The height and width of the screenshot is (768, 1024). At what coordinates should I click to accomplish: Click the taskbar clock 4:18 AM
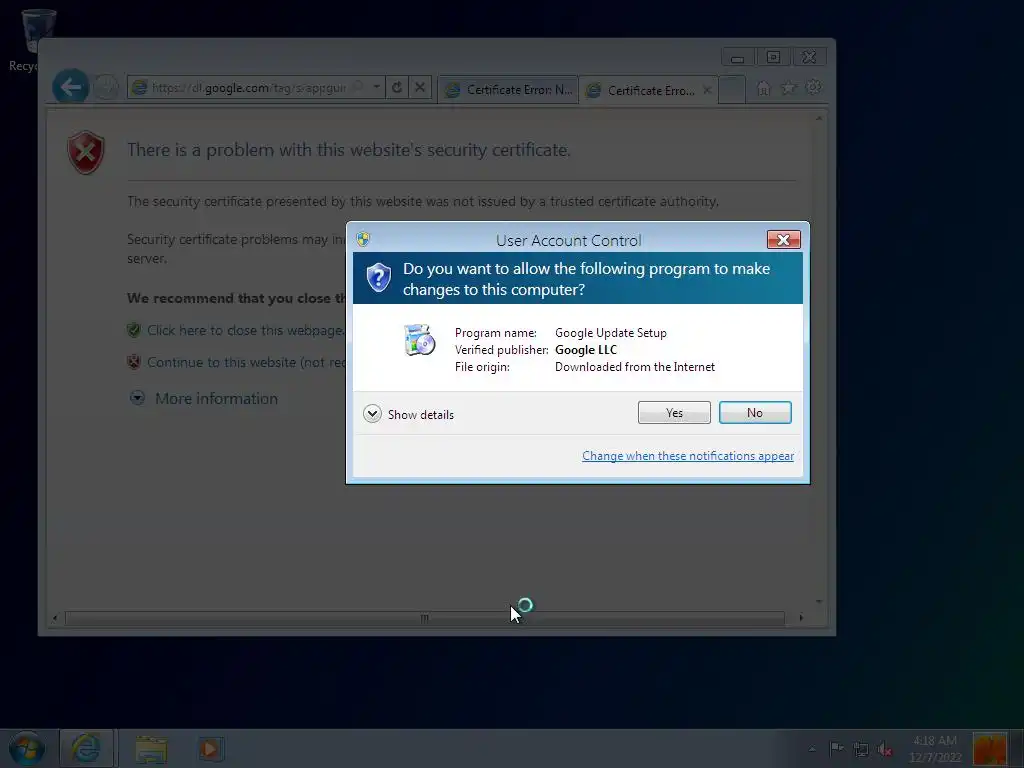coord(935,748)
